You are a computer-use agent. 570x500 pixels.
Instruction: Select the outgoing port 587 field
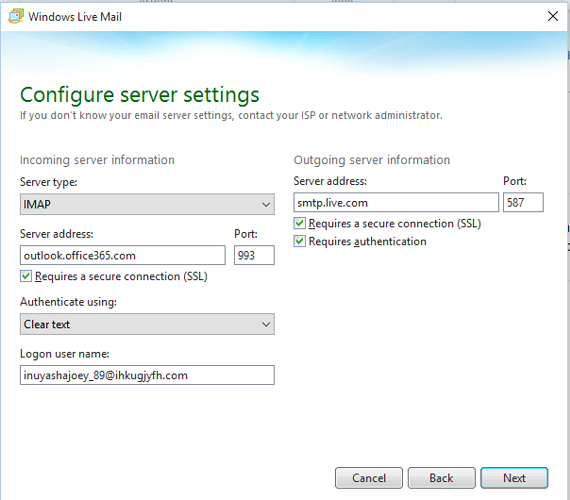pos(523,203)
